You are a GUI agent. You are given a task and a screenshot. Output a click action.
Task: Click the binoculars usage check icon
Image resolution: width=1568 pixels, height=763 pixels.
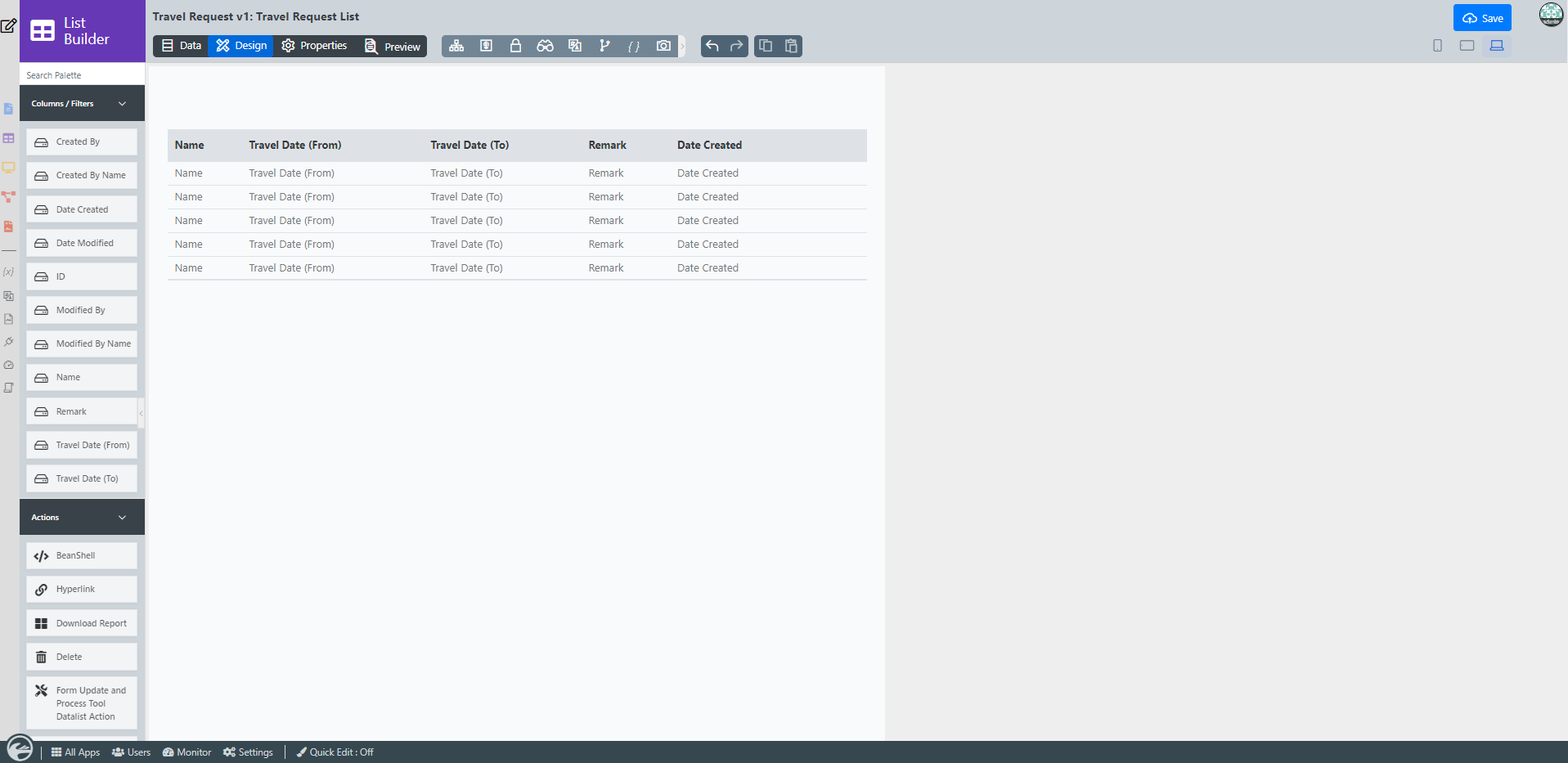coord(545,46)
